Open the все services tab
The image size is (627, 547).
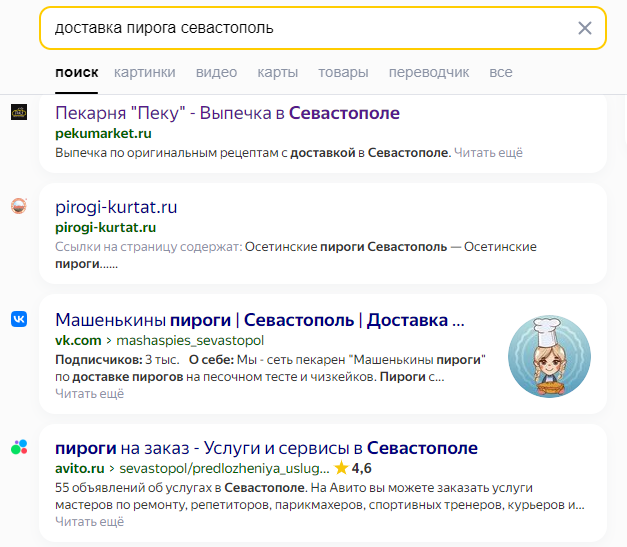(x=501, y=72)
